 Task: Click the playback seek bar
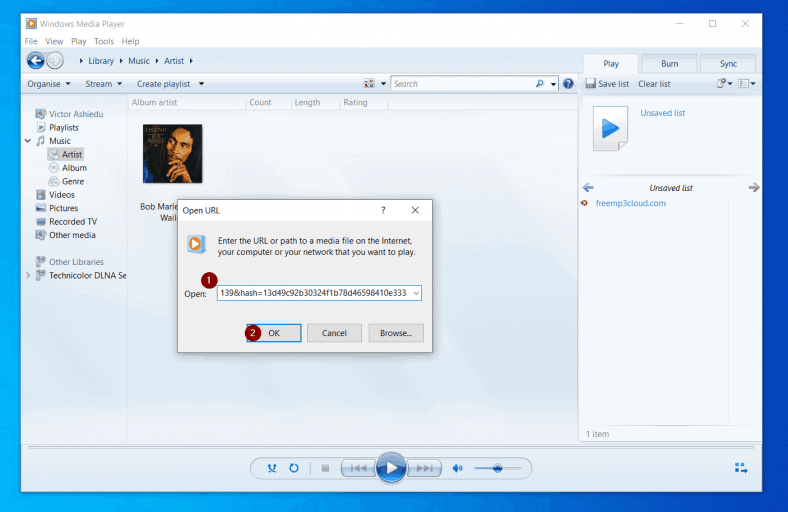tap(391, 447)
